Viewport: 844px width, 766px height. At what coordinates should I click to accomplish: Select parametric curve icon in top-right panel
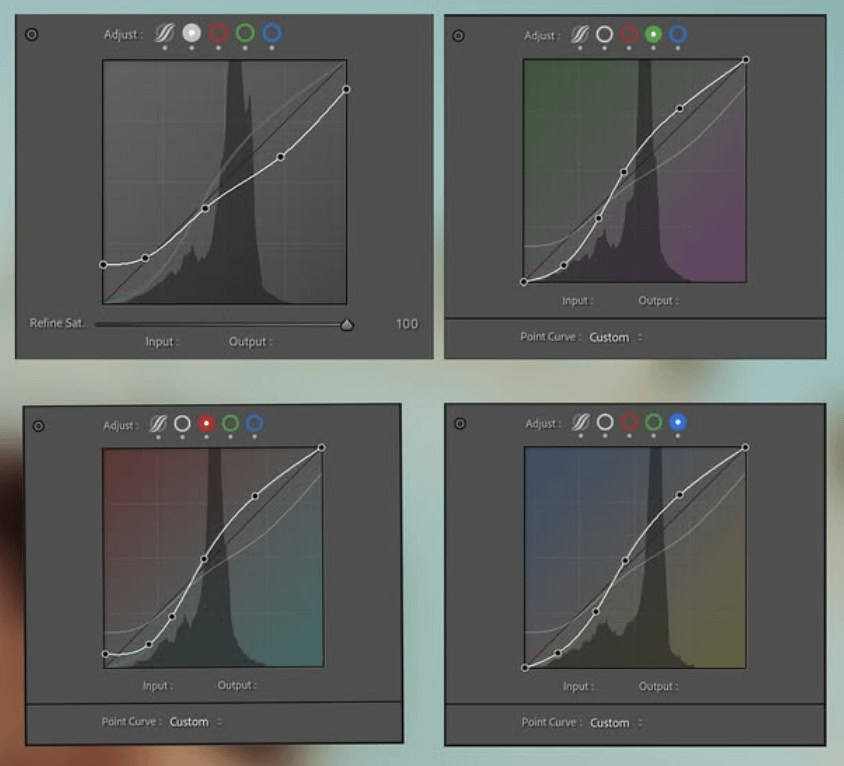click(x=580, y=34)
